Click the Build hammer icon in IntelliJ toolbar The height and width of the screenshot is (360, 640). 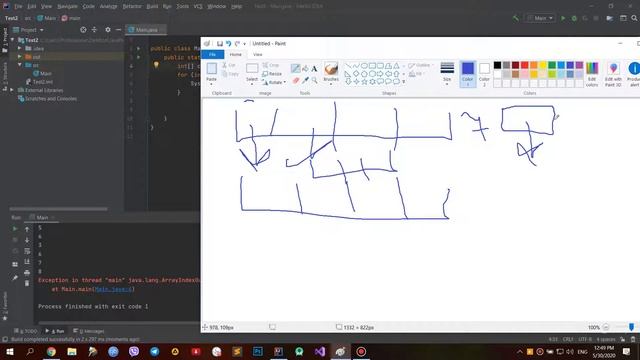point(516,18)
